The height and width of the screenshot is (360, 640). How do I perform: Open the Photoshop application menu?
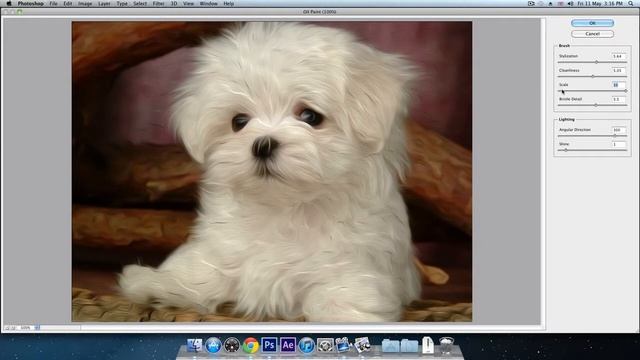tap(31, 4)
